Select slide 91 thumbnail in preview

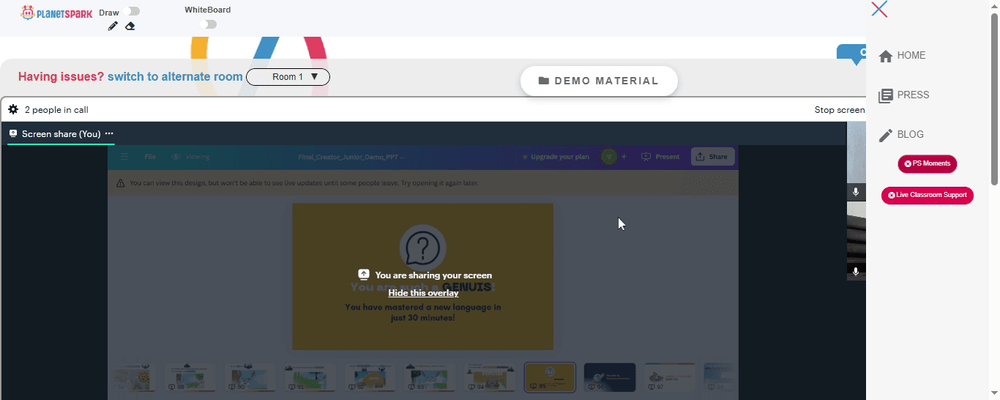point(311,378)
